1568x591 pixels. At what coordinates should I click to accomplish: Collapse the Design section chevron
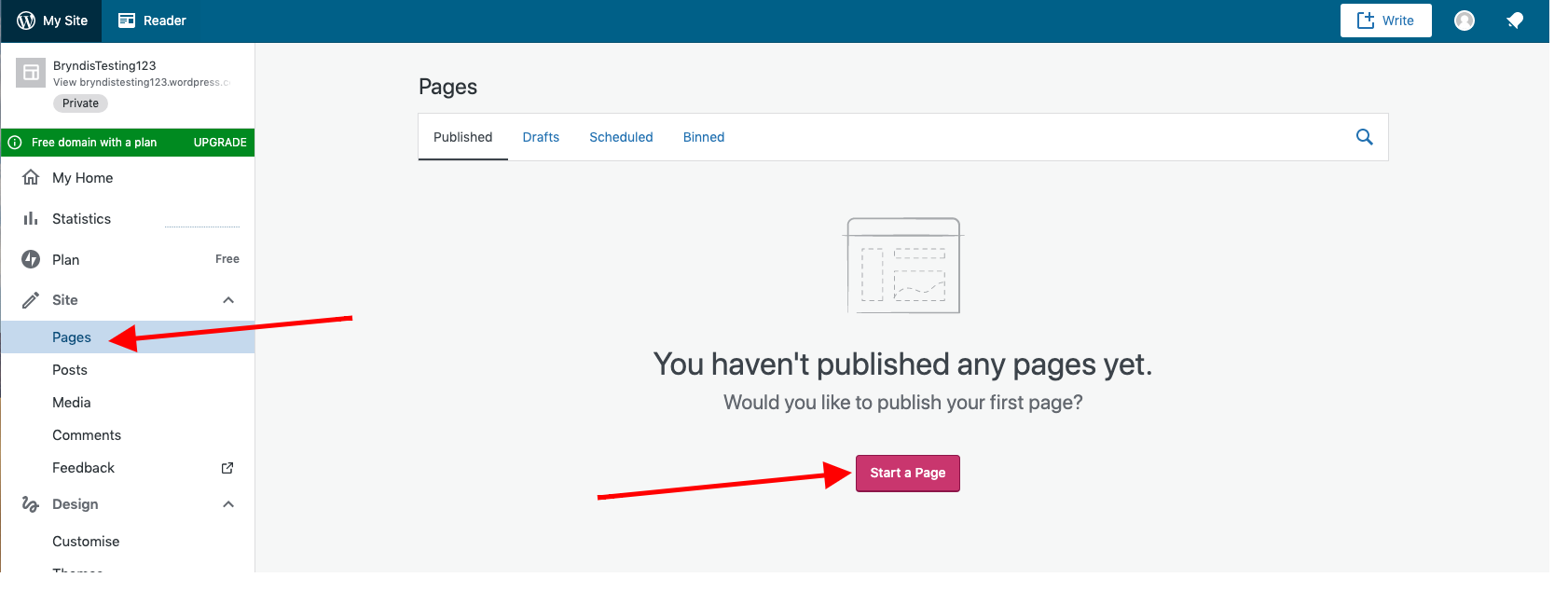[228, 504]
